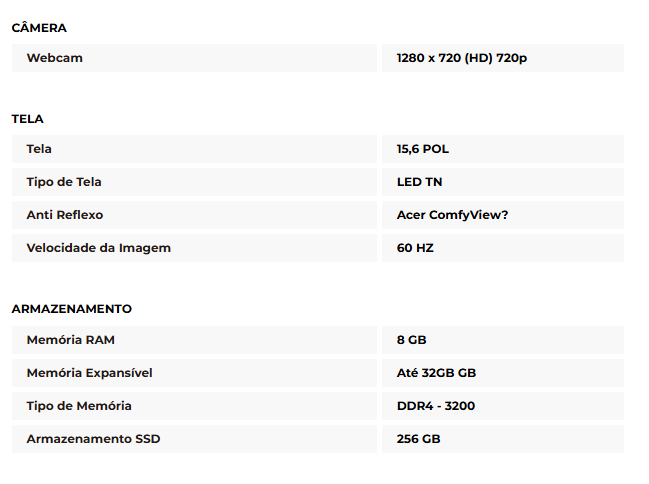The height and width of the screenshot is (484, 649).
Task: Select the Anti Reflexo row label
Action: tap(194, 215)
